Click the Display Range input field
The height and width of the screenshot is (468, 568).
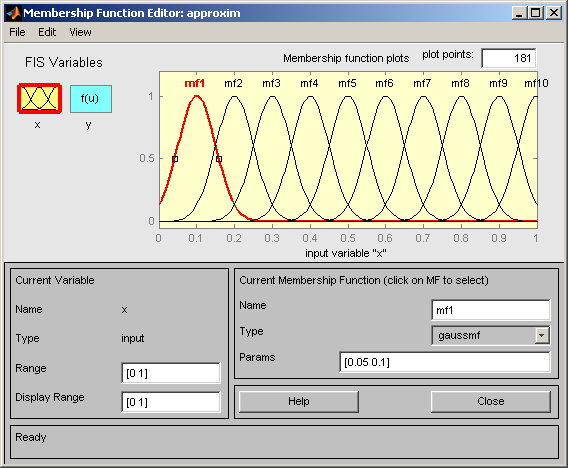pos(171,402)
